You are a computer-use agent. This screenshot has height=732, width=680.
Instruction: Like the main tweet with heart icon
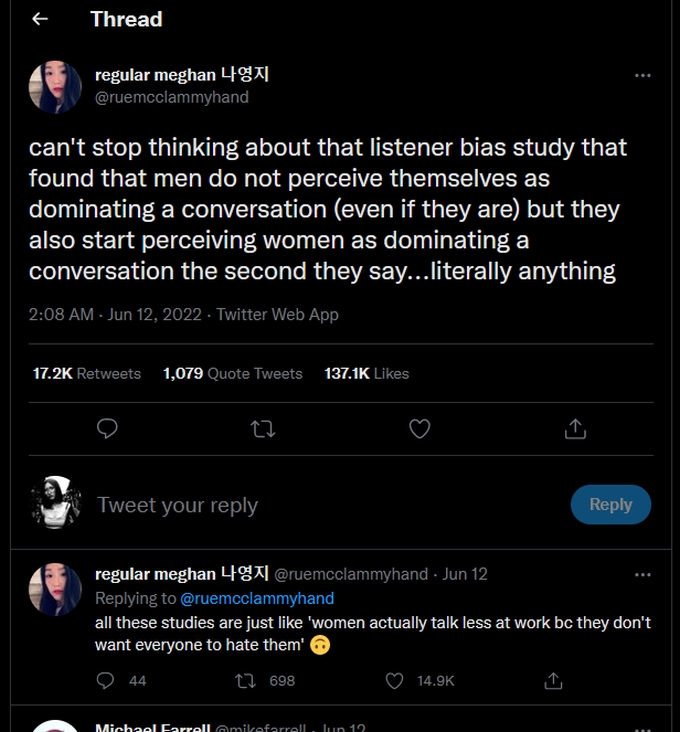click(x=420, y=429)
